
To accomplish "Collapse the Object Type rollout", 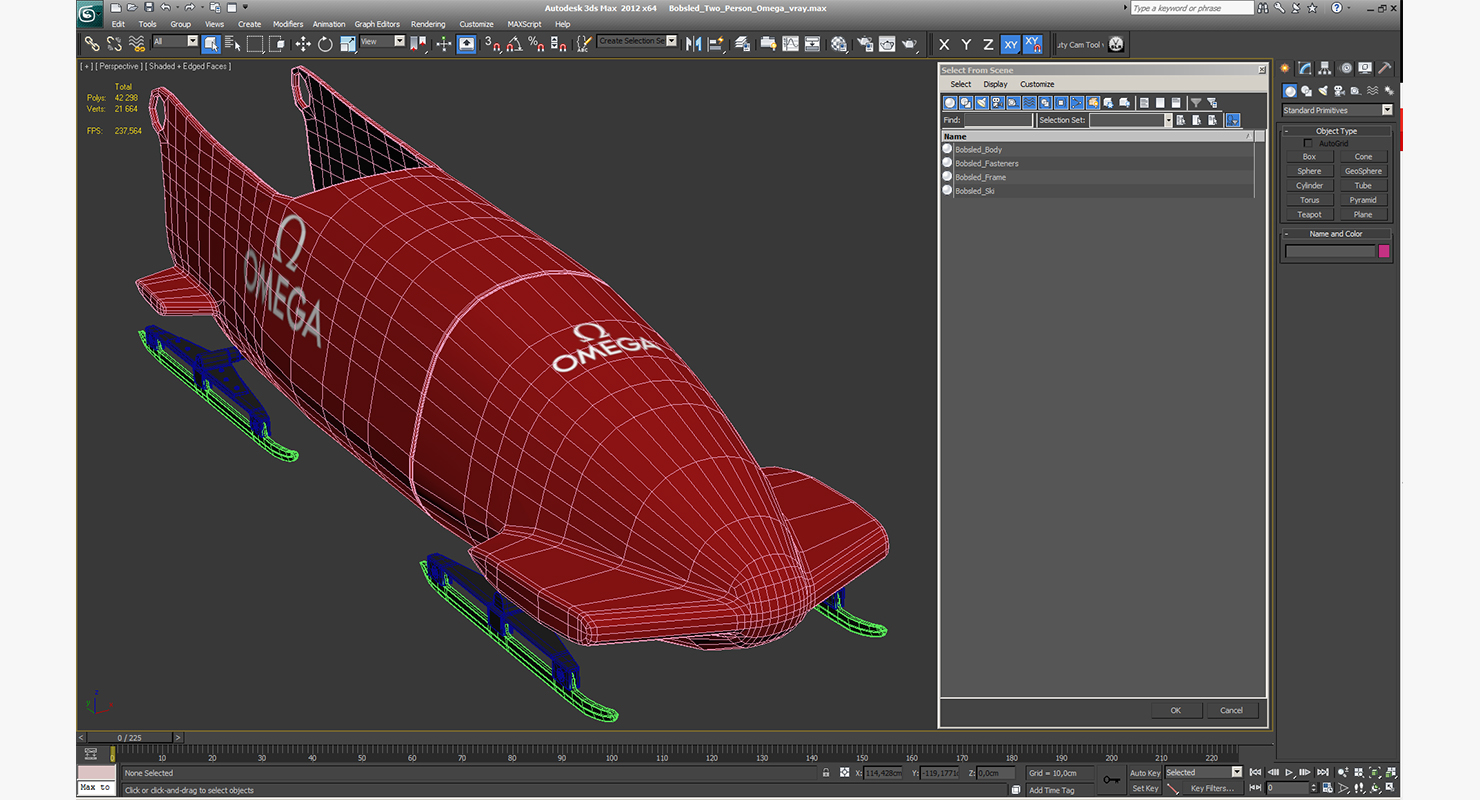I will tap(1337, 131).
